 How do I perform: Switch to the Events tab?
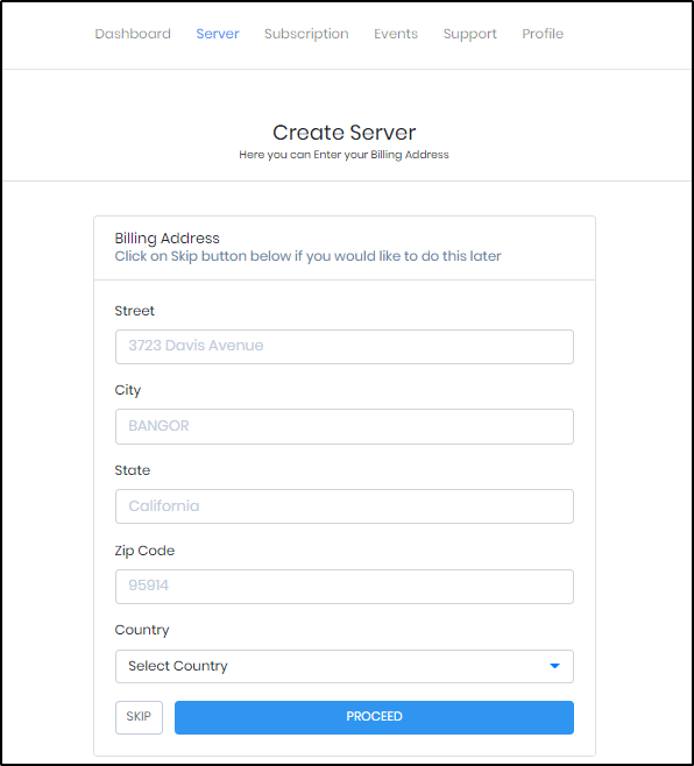coord(396,34)
